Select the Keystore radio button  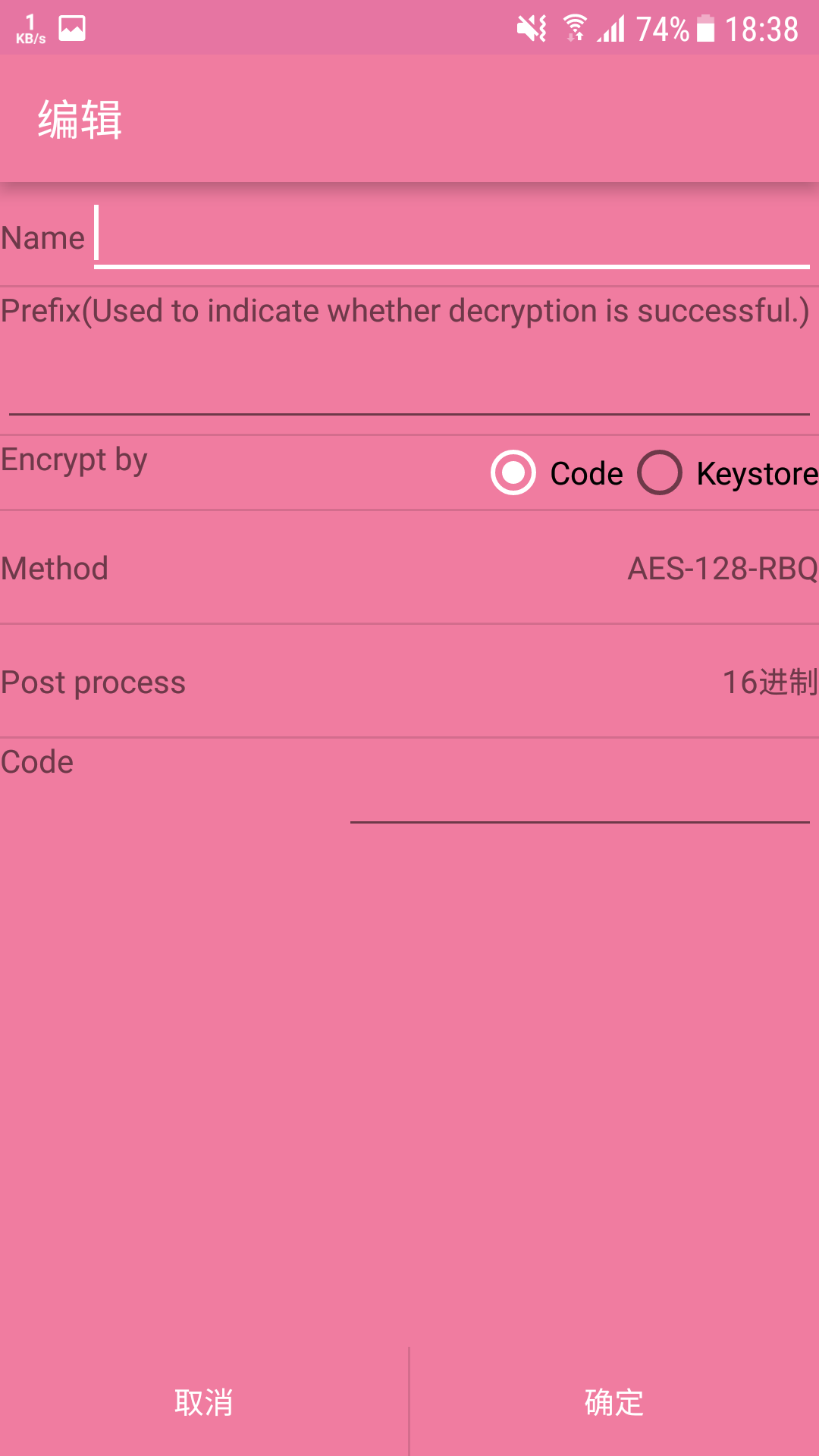(x=660, y=472)
